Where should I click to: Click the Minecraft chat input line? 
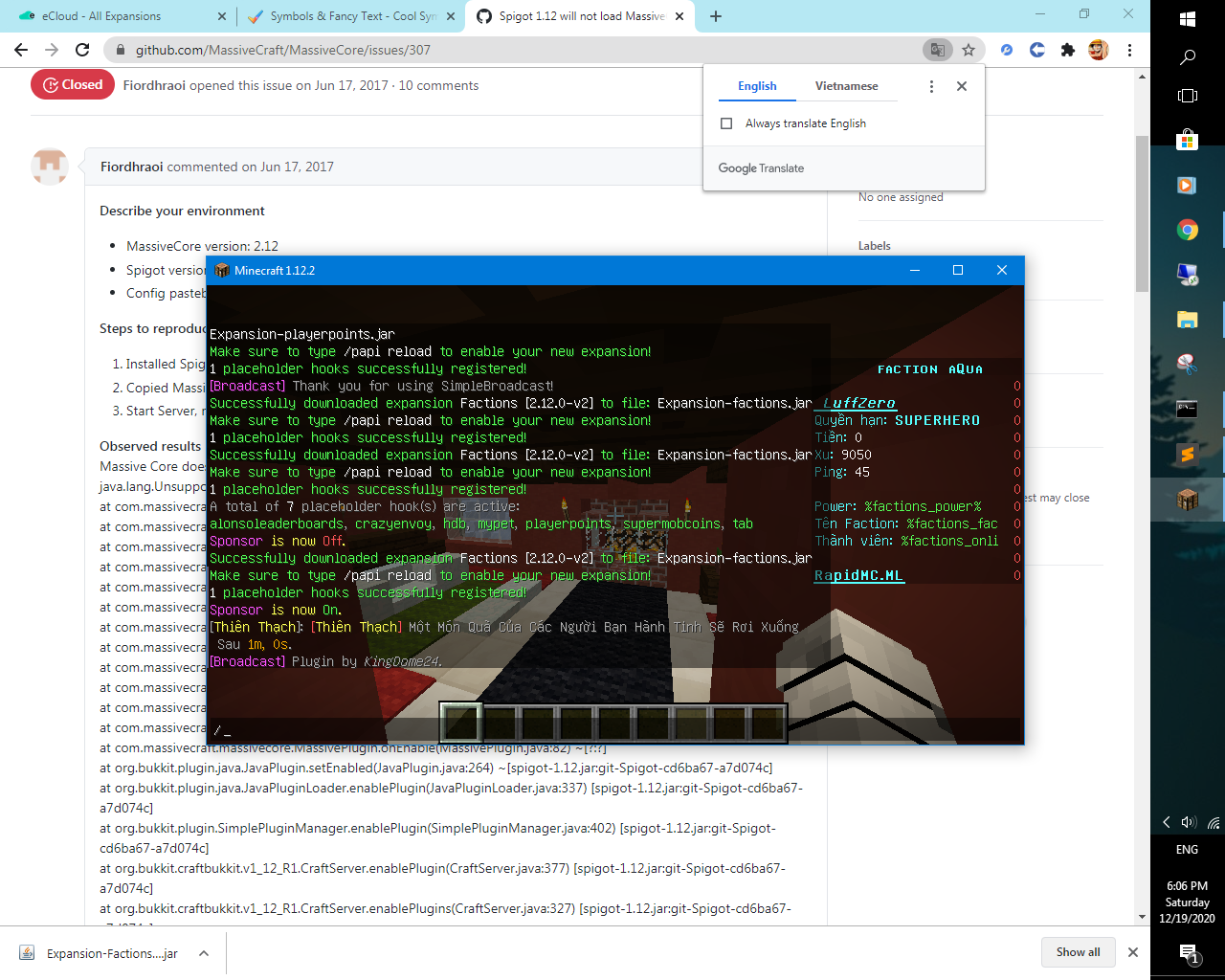pyautogui.click(x=614, y=731)
